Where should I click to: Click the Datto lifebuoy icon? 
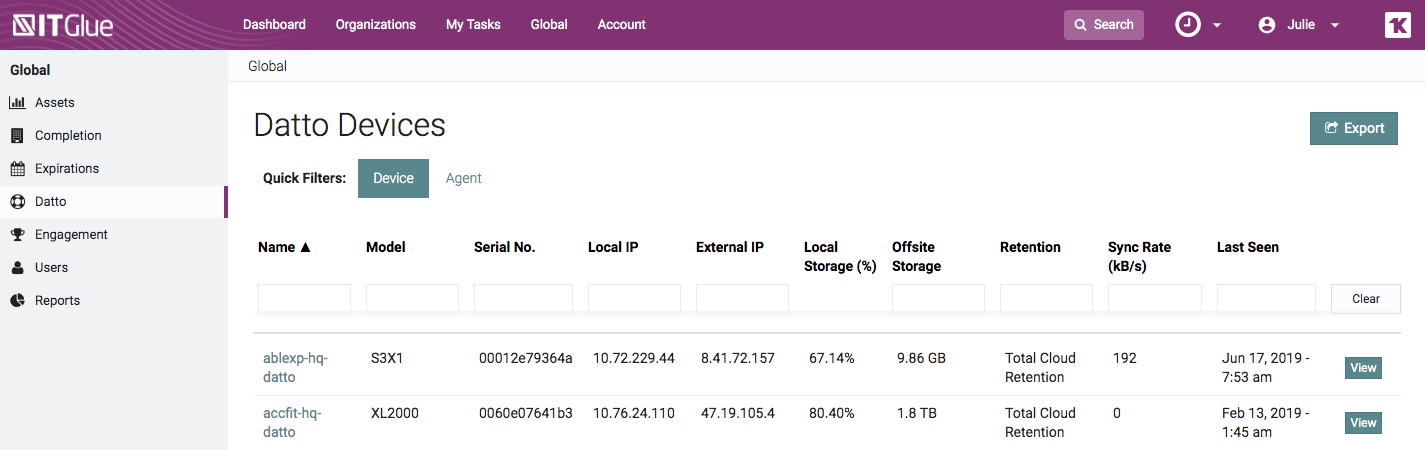17,202
